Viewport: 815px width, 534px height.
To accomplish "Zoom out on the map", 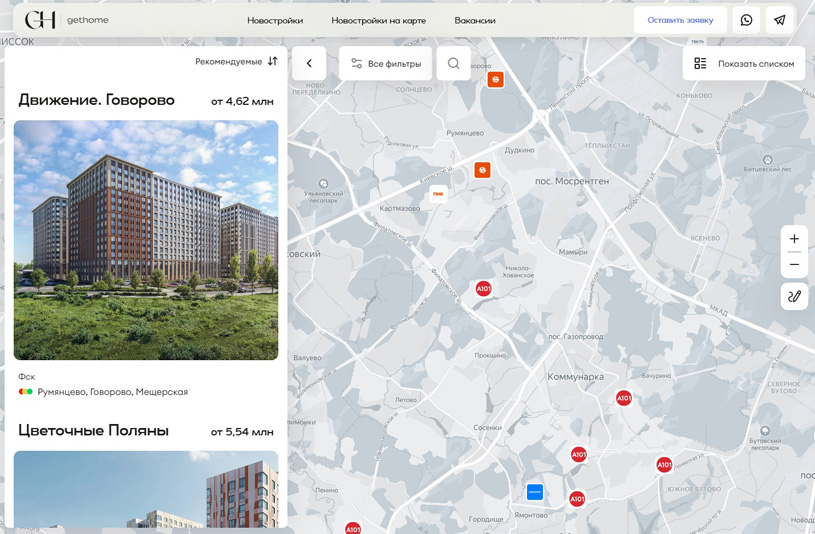I will pyautogui.click(x=794, y=265).
